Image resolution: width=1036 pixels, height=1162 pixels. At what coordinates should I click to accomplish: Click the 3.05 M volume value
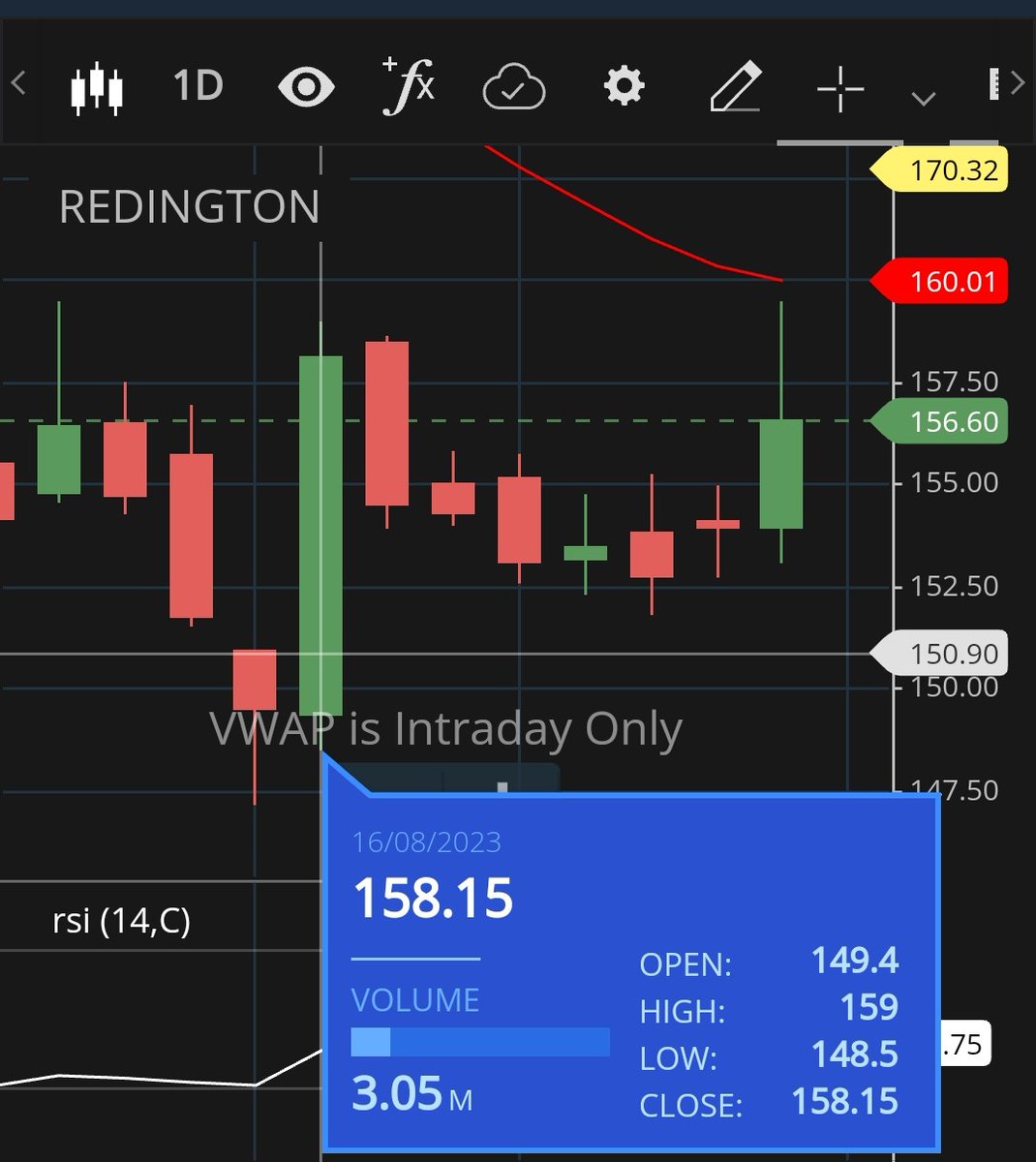pos(411,1094)
